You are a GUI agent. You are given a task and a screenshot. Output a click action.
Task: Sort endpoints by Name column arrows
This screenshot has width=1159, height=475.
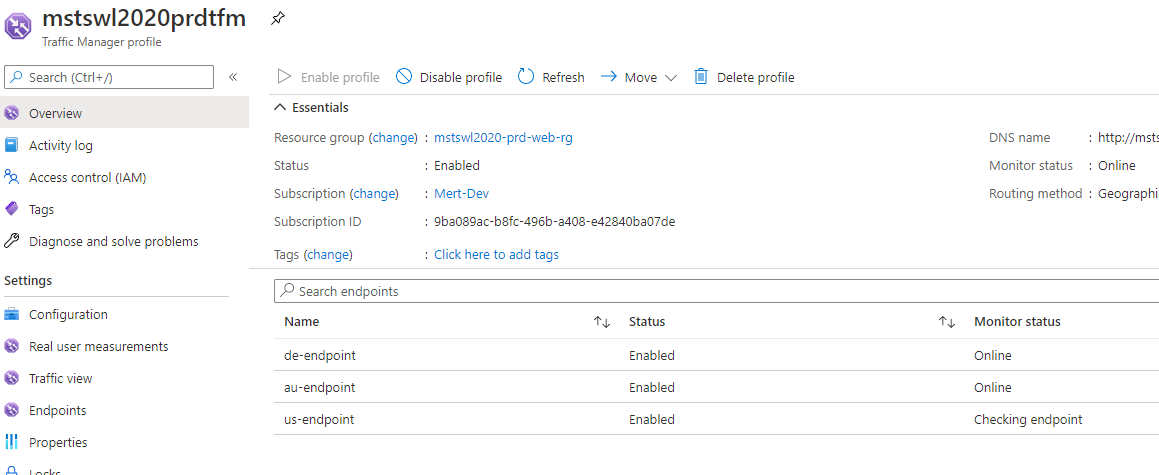click(602, 322)
